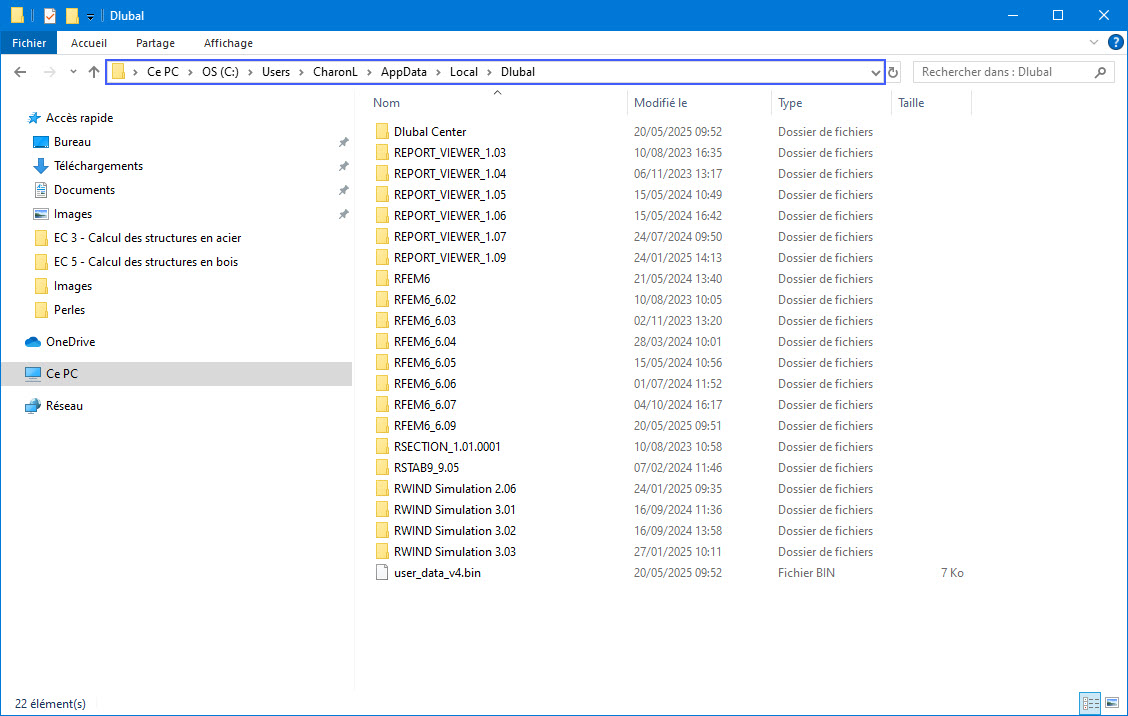This screenshot has height=716, width=1128.
Task: Click the Properties quick access icon
Action: point(50,15)
